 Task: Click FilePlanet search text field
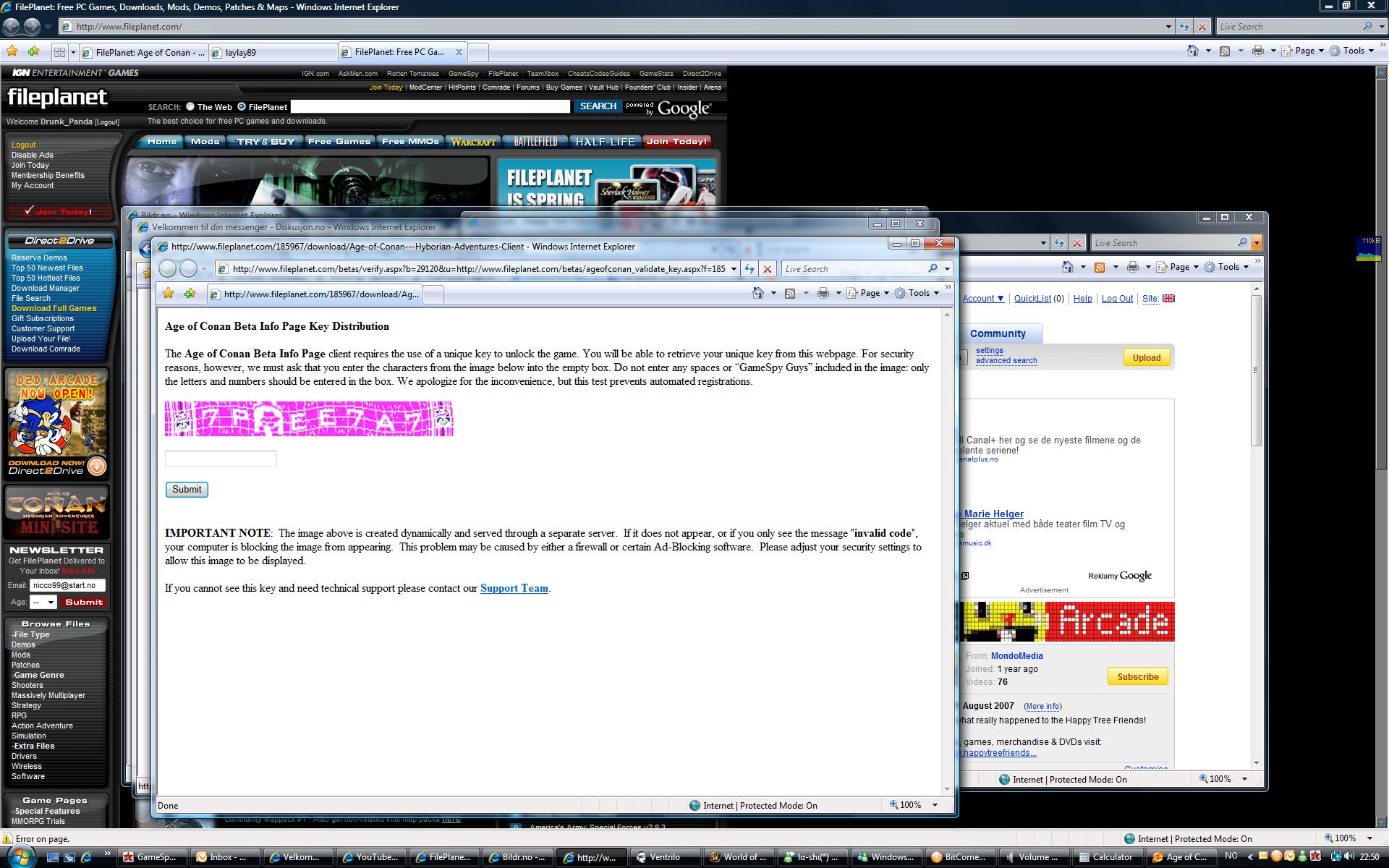click(x=430, y=106)
